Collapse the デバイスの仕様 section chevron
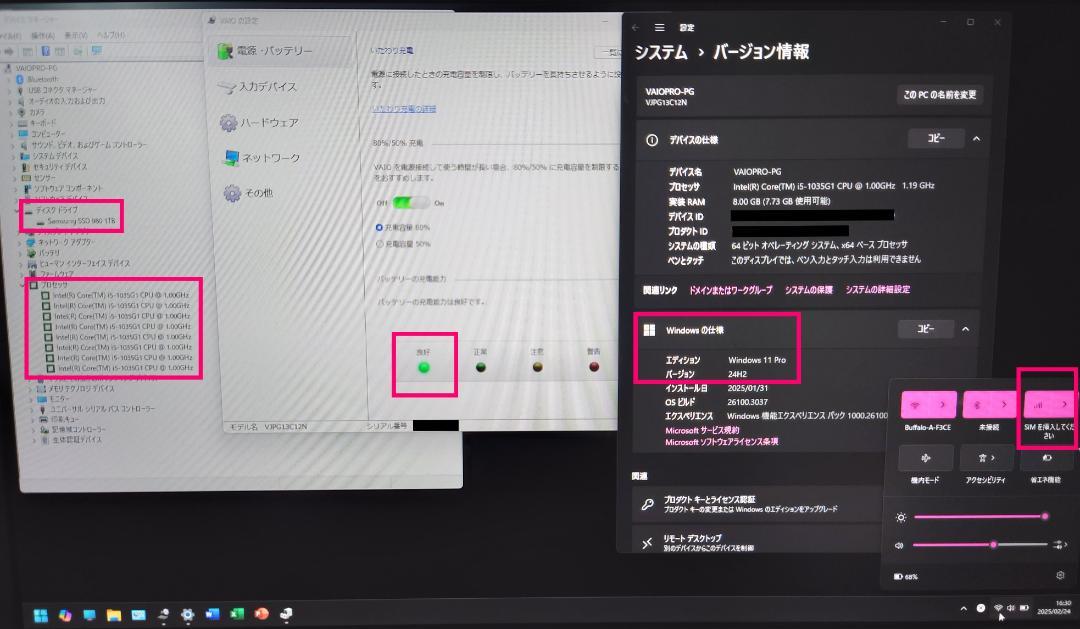Image resolution: width=1080 pixels, height=629 pixels. [x=976, y=139]
